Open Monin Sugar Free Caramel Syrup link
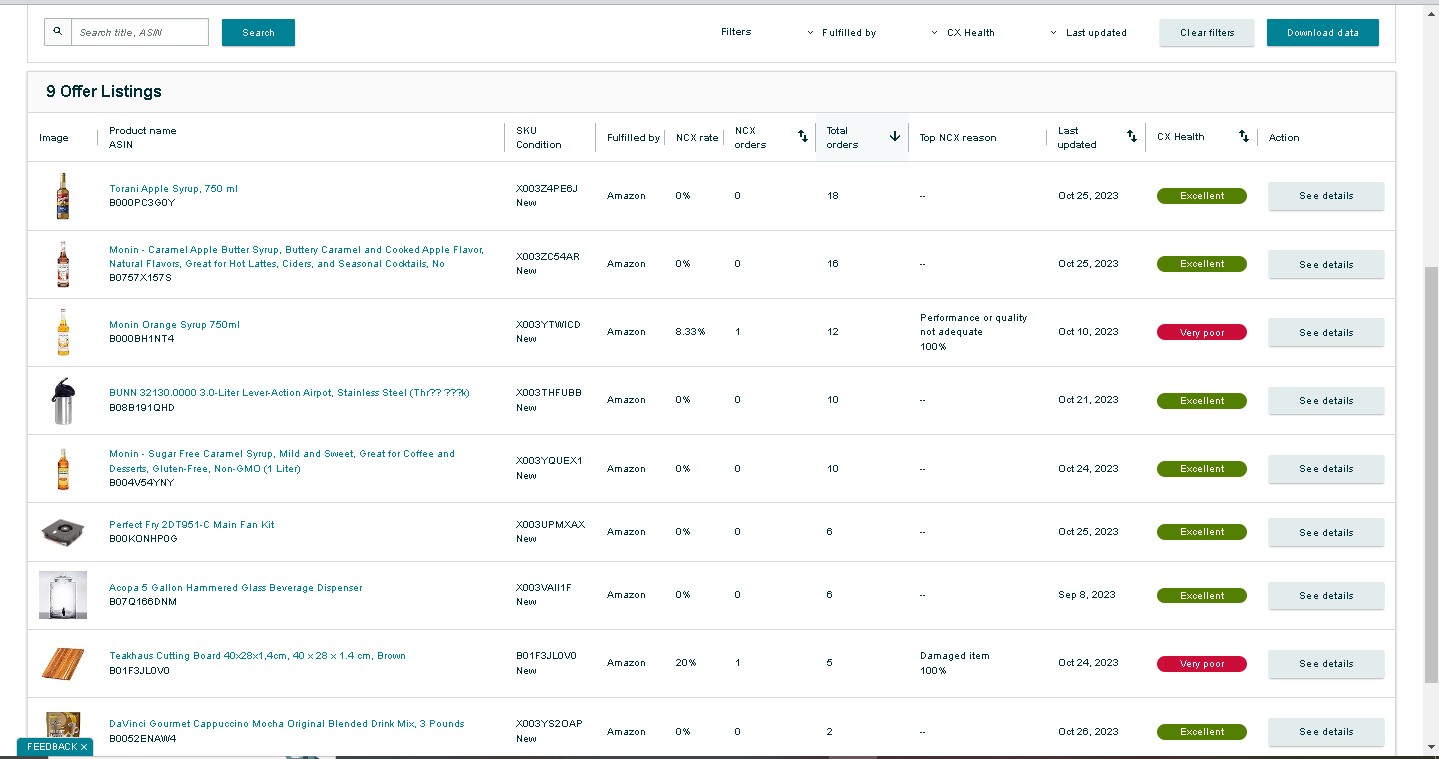 [282, 461]
